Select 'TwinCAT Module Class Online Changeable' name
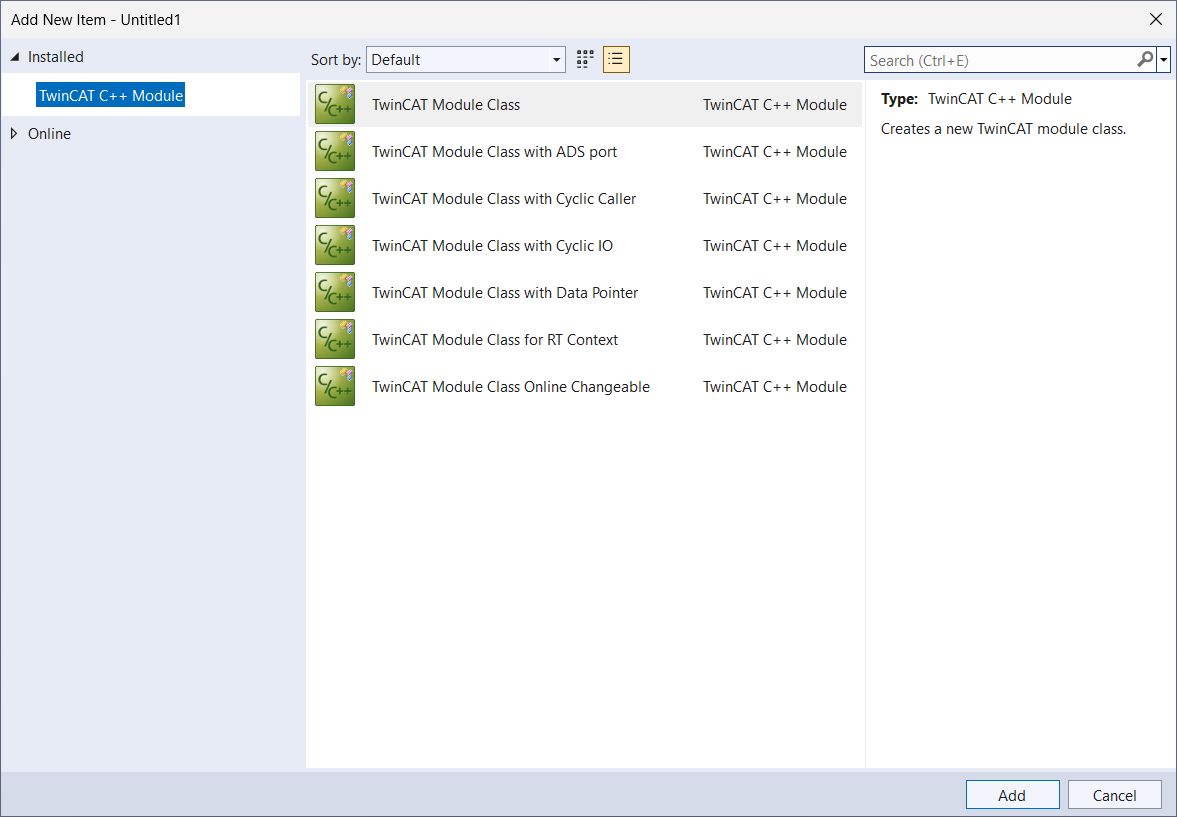Viewport: 1177px width, 817px height. pyautogui.click(x=510, y=387)
